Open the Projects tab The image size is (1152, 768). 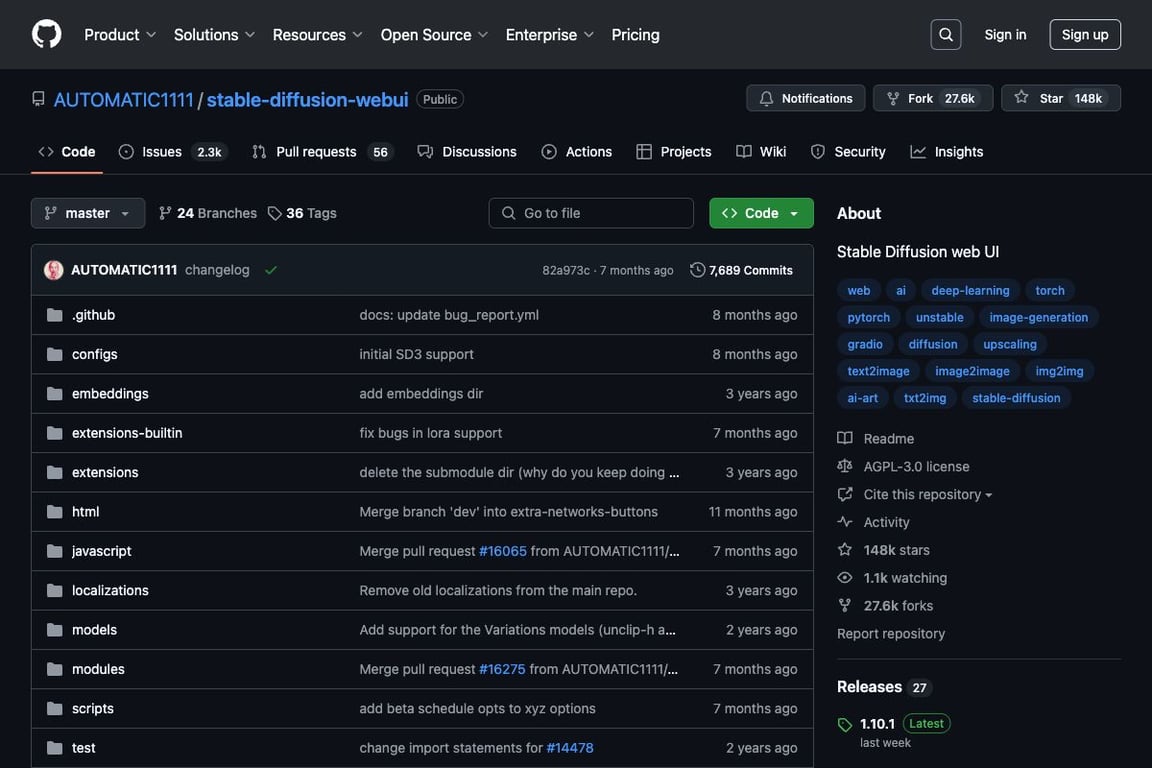point(674,151)
